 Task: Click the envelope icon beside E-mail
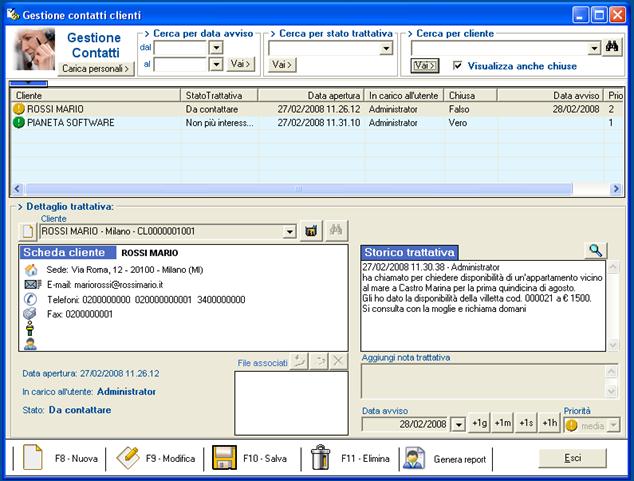[32, 285]
